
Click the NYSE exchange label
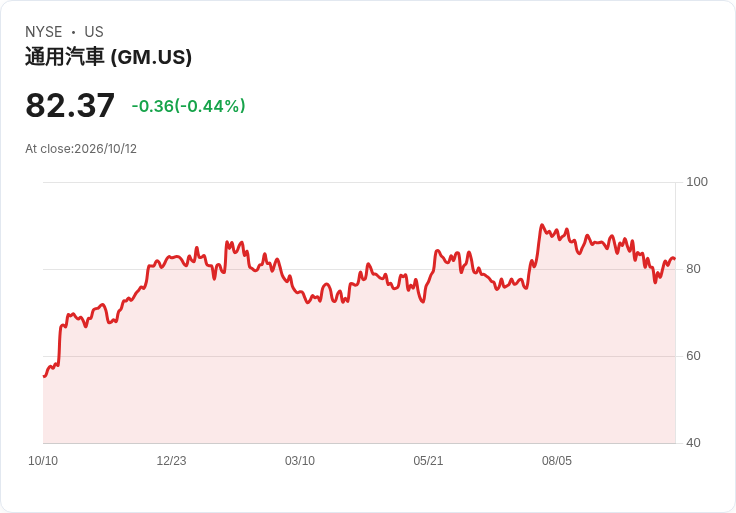[44, 32]
